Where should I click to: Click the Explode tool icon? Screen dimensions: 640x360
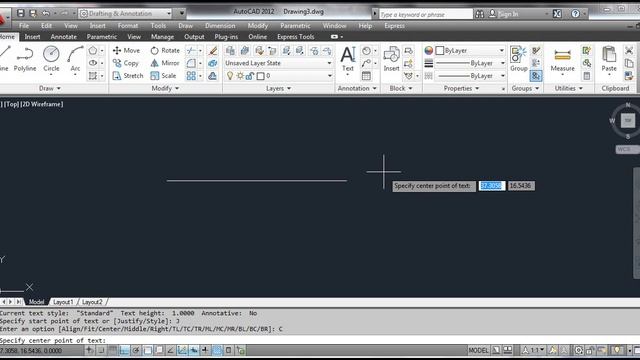213,63
